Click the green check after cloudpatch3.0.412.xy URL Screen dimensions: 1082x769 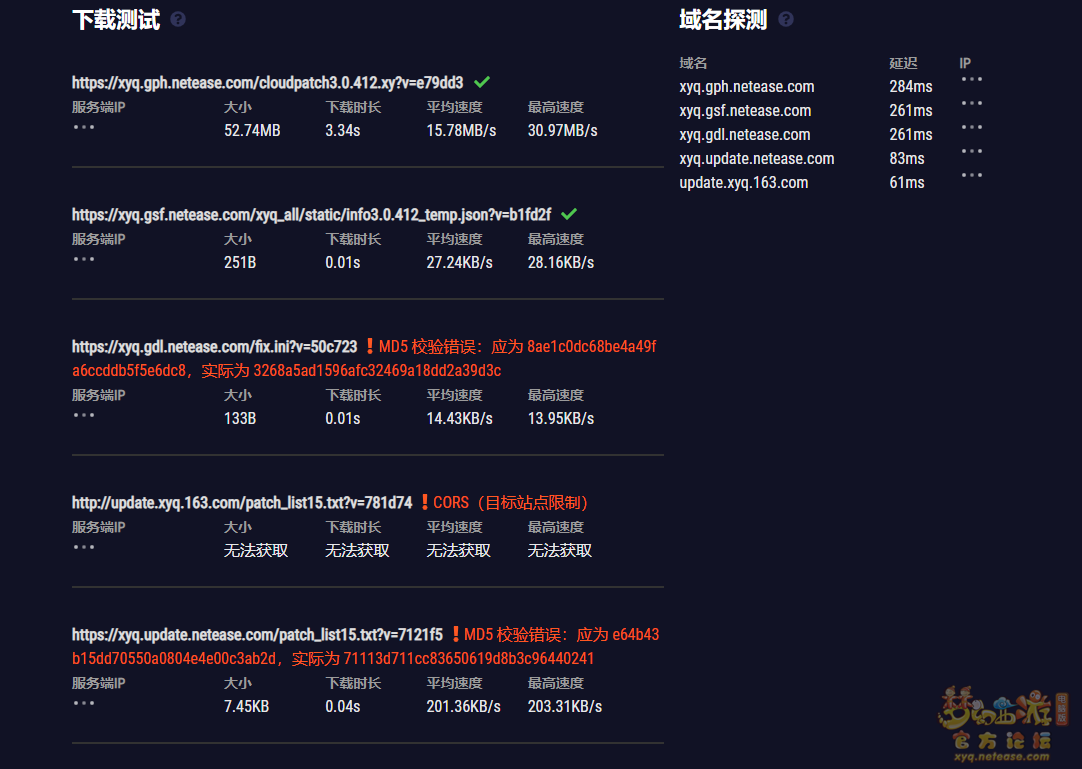(x=482, y=82)
